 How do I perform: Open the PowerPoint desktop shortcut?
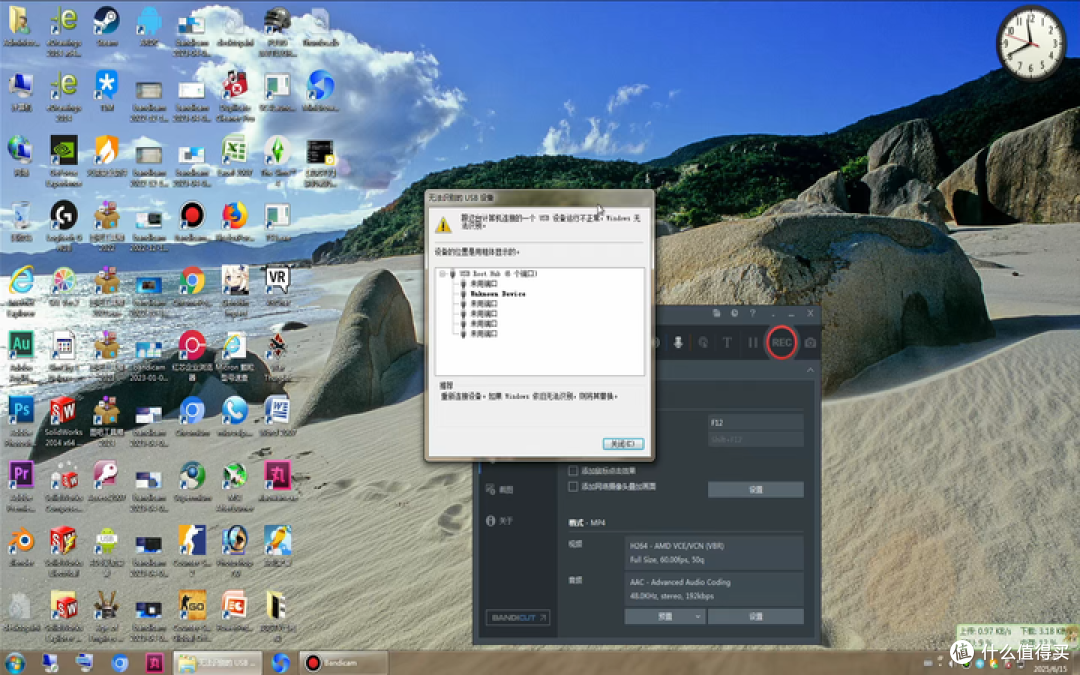[x=234, y=611]
